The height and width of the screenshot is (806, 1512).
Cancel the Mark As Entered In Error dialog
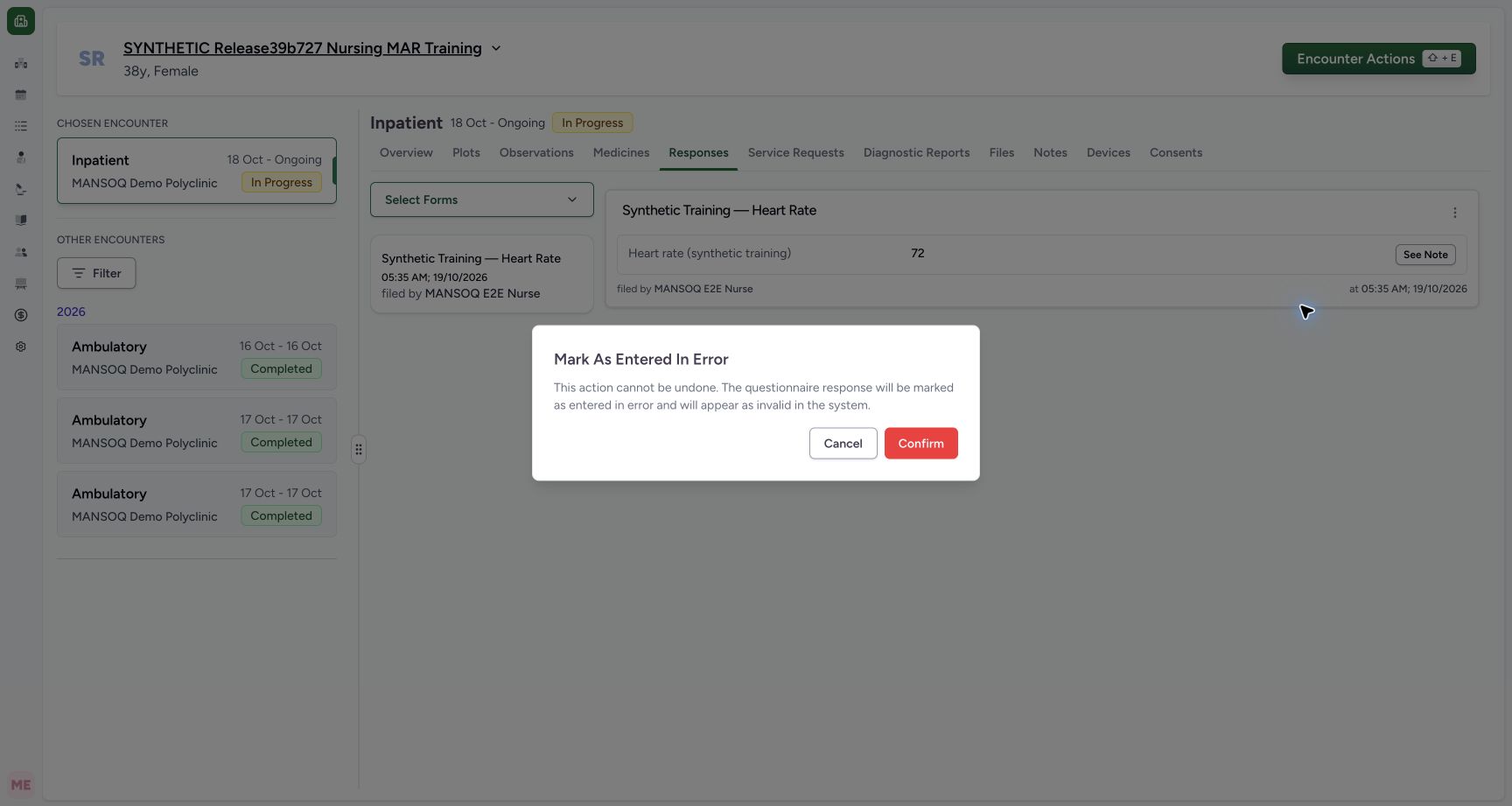click(x=843, y=444)
